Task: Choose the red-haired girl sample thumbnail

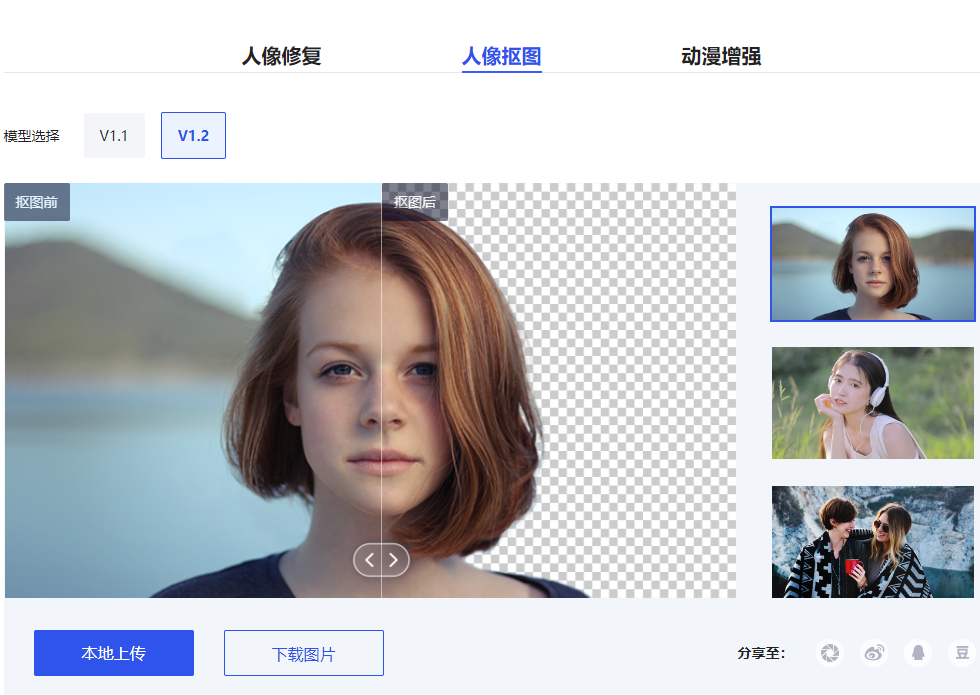Action: (x=872, y=264)
